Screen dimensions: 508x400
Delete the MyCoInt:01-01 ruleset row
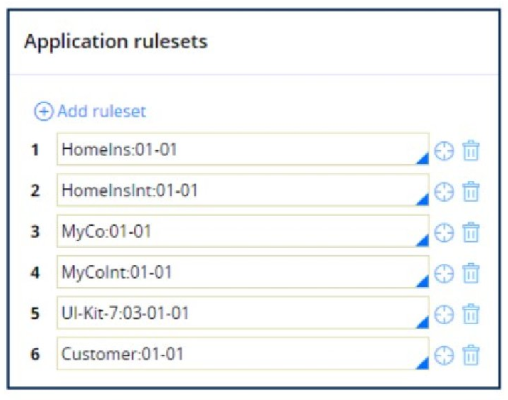click(471, 273)
